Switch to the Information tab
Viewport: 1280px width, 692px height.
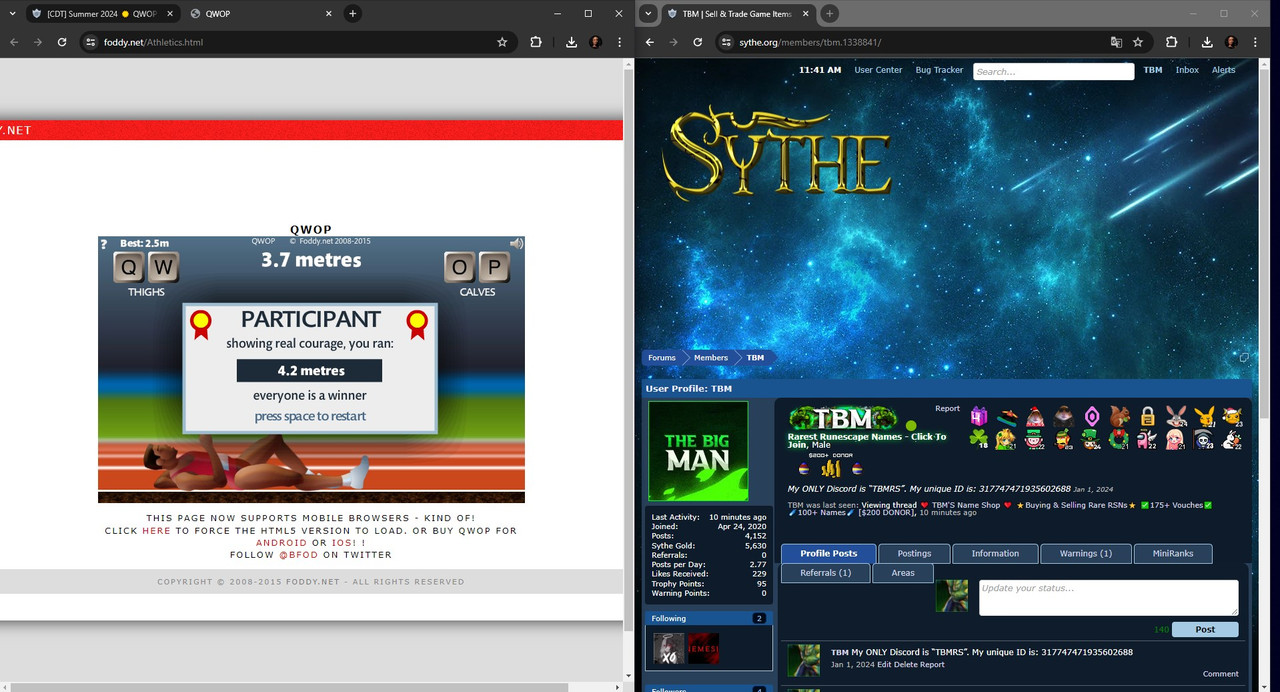(995, 553)
